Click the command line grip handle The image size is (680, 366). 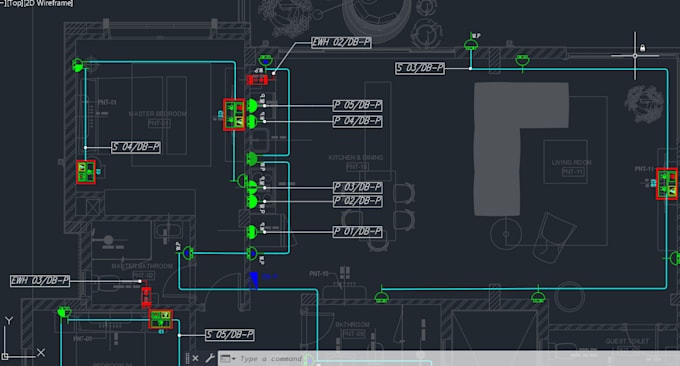[x=187, y=358]
